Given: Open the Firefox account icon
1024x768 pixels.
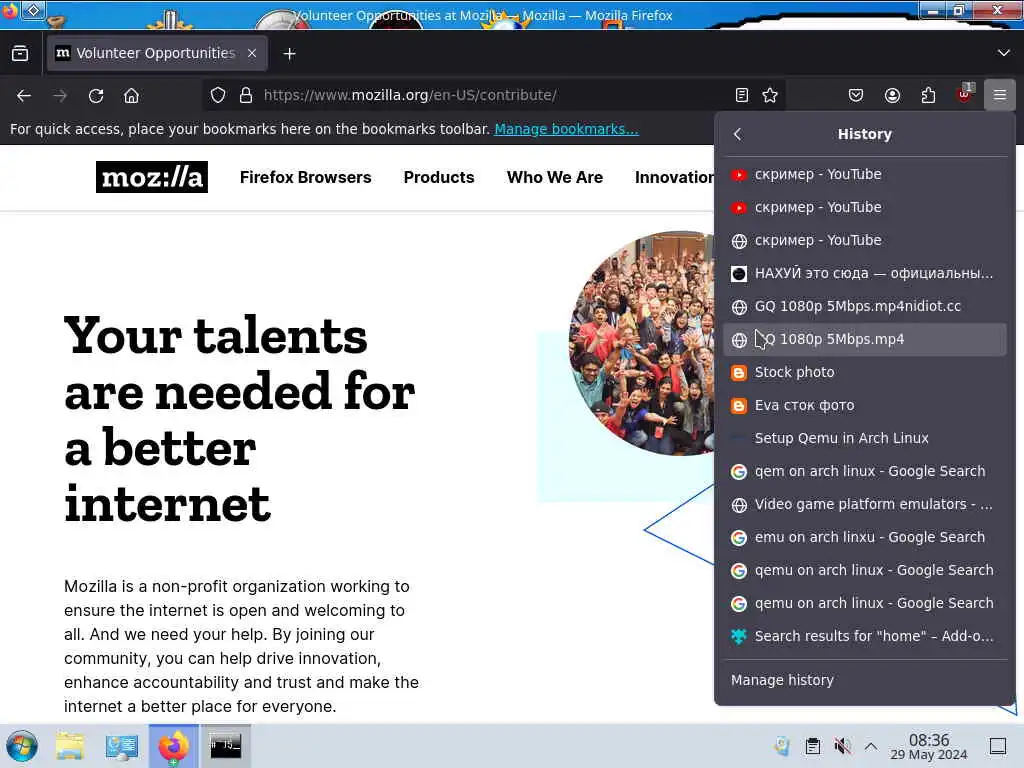Looking at the screenshot, I should pyautogui.click(x=892, y=95).
